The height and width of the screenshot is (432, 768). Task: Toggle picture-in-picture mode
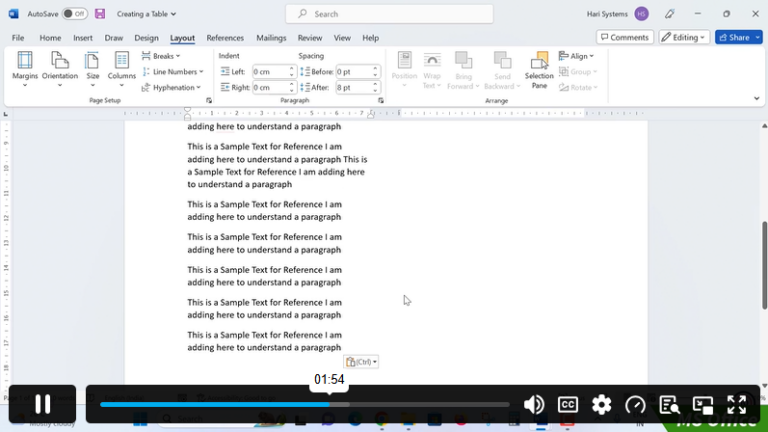(703, 405)
